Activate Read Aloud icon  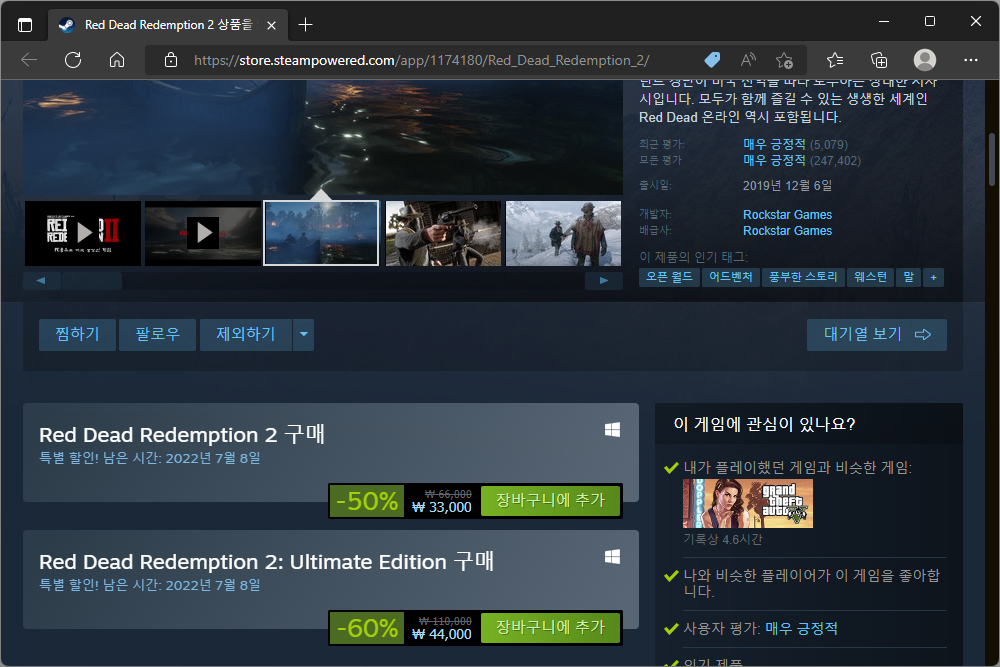(x=749, y=61)
